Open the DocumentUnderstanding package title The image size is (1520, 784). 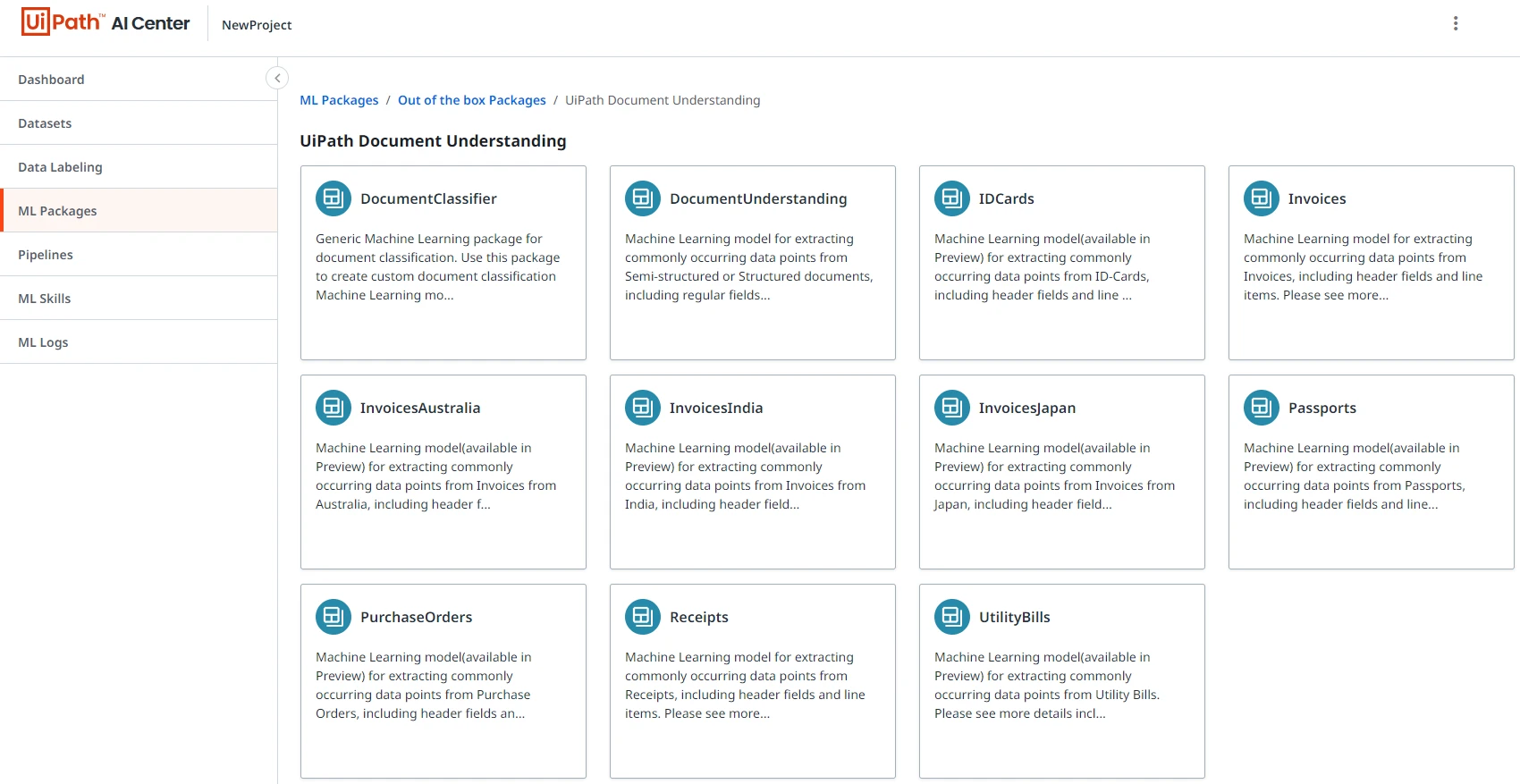coord(758,198)
